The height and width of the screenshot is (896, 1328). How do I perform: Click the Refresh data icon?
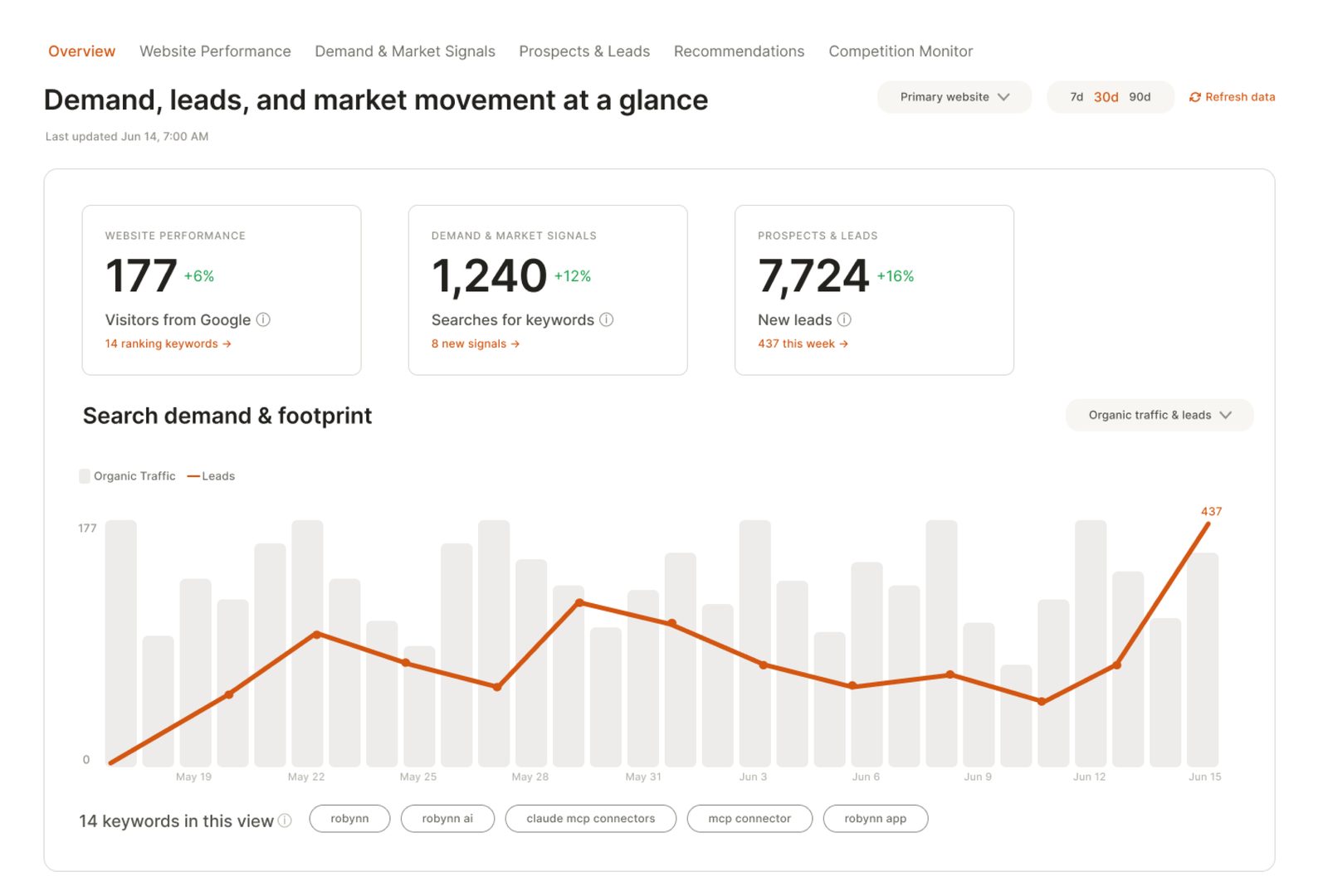tap(1195, 97)
